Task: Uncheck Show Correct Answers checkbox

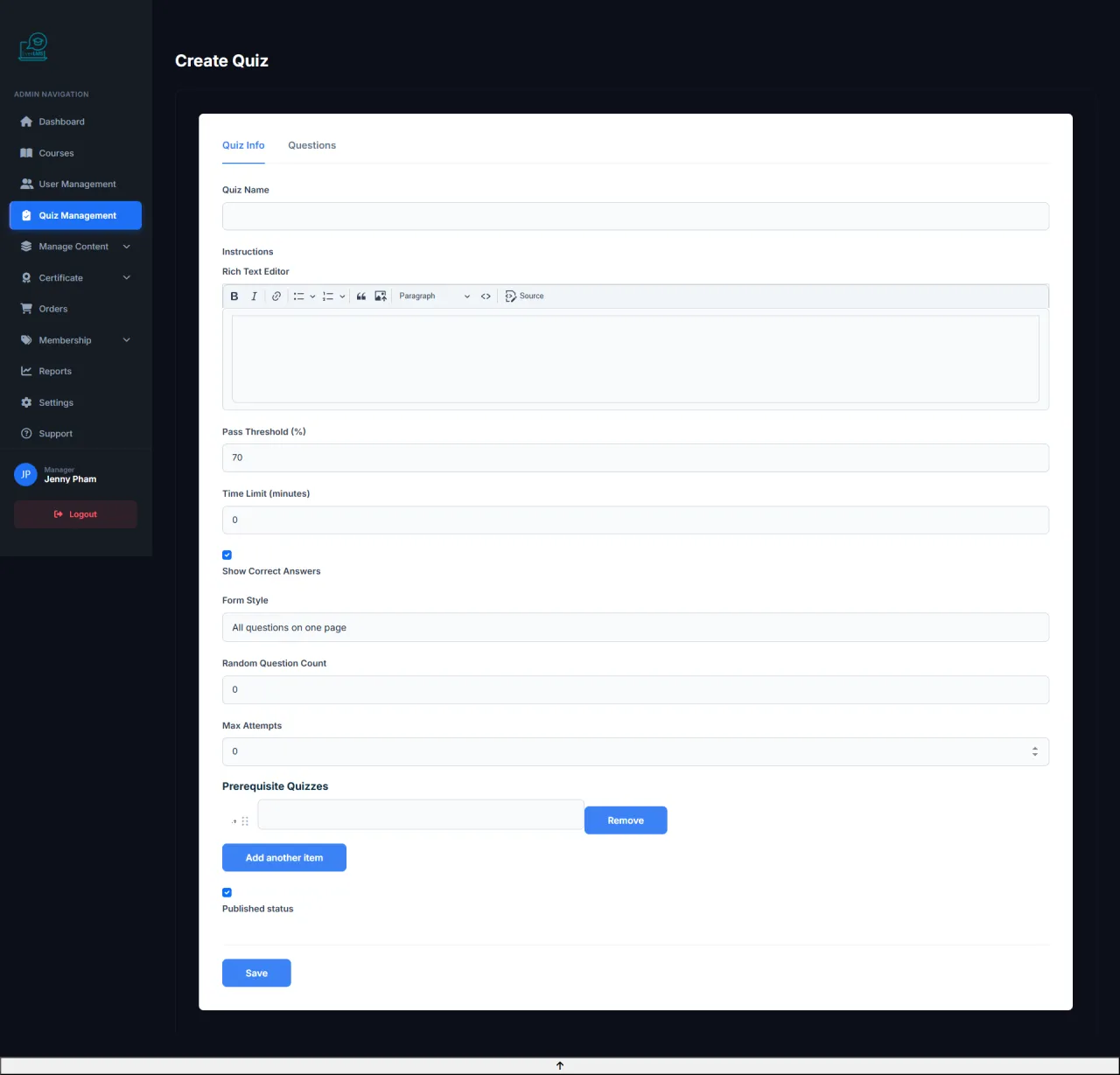Action: pos(227,555)
